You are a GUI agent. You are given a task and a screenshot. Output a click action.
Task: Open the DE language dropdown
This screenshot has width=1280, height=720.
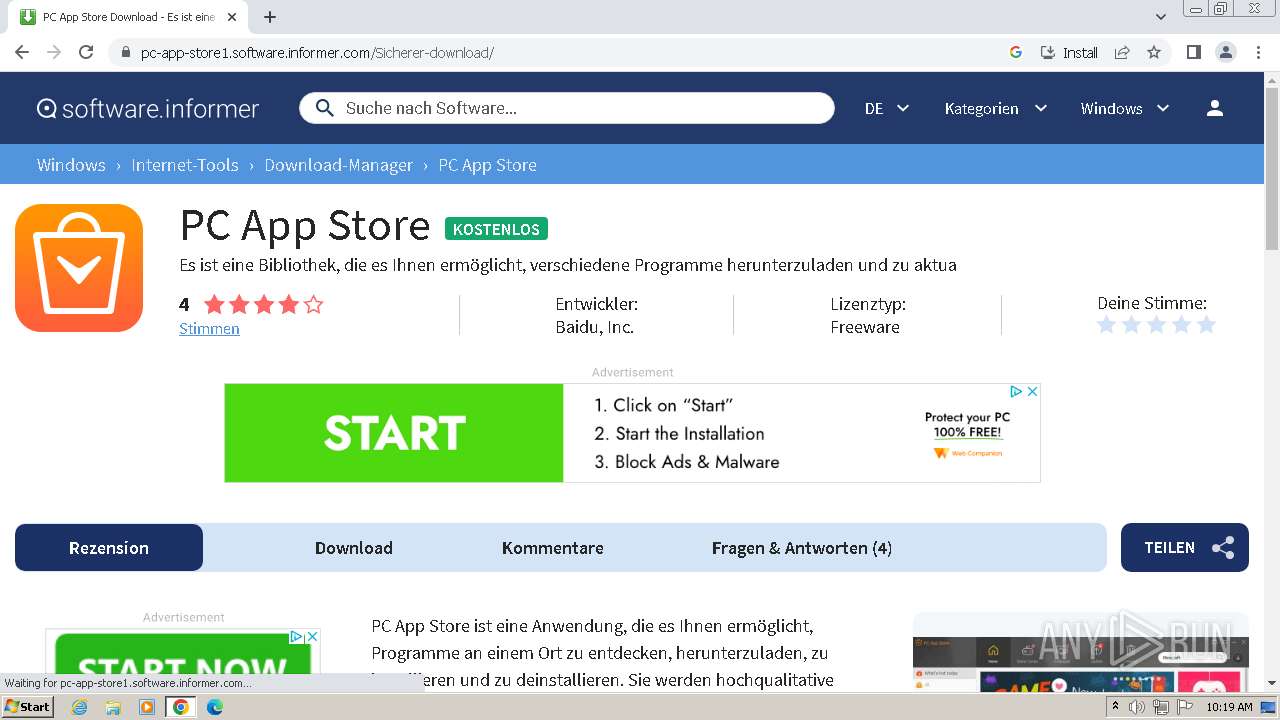(886, 108)
